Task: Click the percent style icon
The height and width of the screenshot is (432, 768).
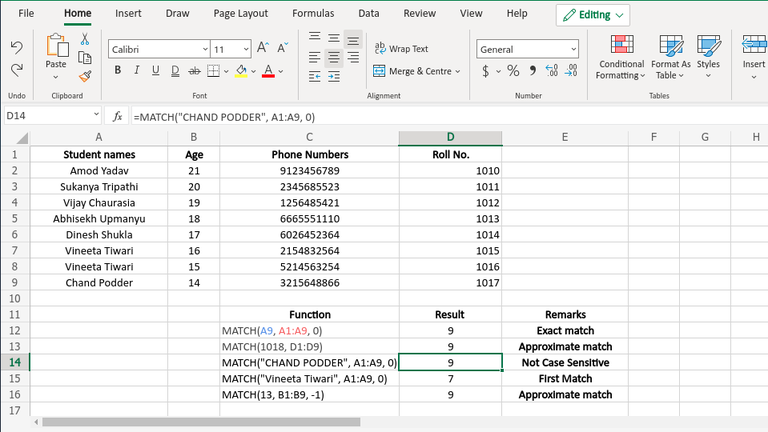Action: [x=513, y=71]
